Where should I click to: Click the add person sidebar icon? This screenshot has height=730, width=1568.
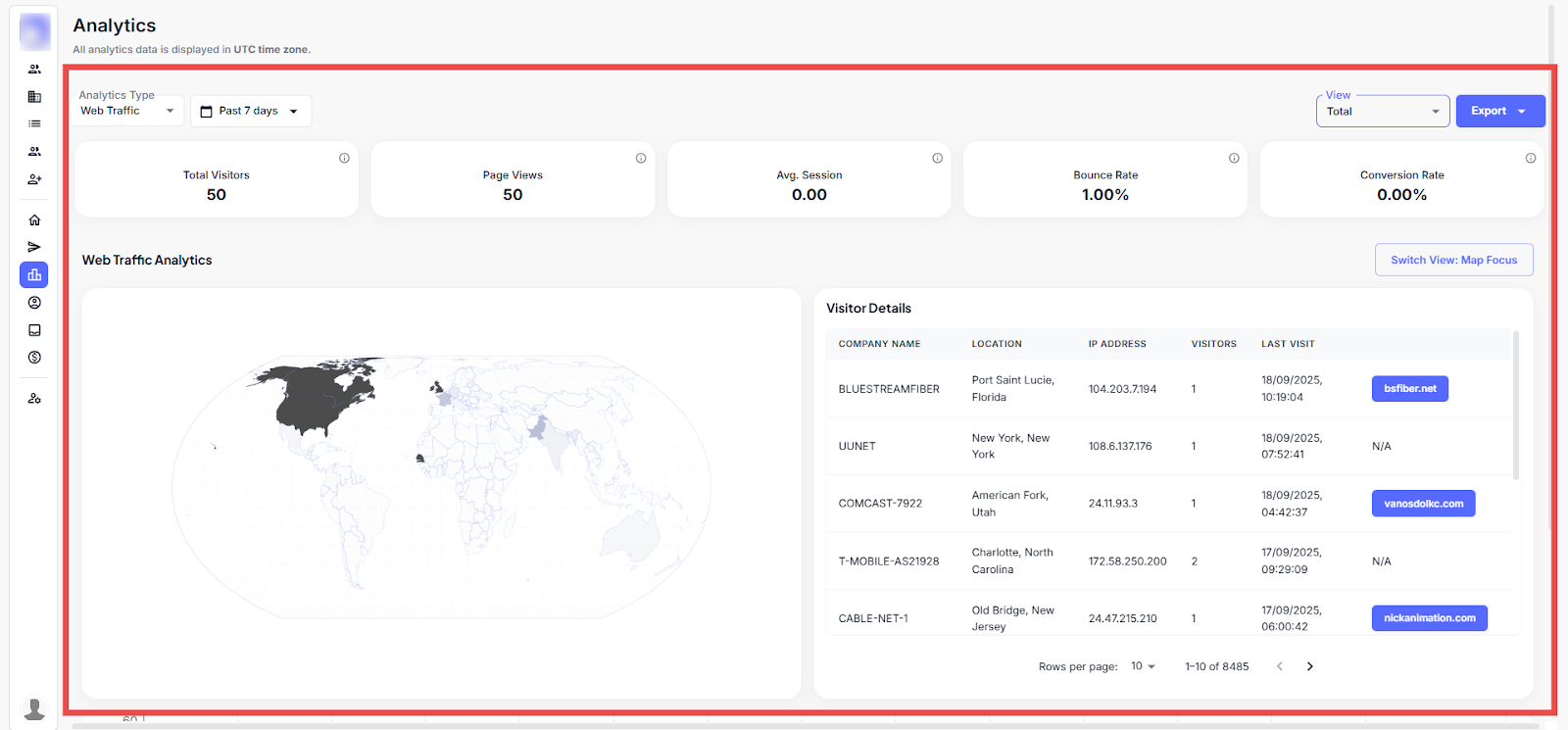pos(34,179)
